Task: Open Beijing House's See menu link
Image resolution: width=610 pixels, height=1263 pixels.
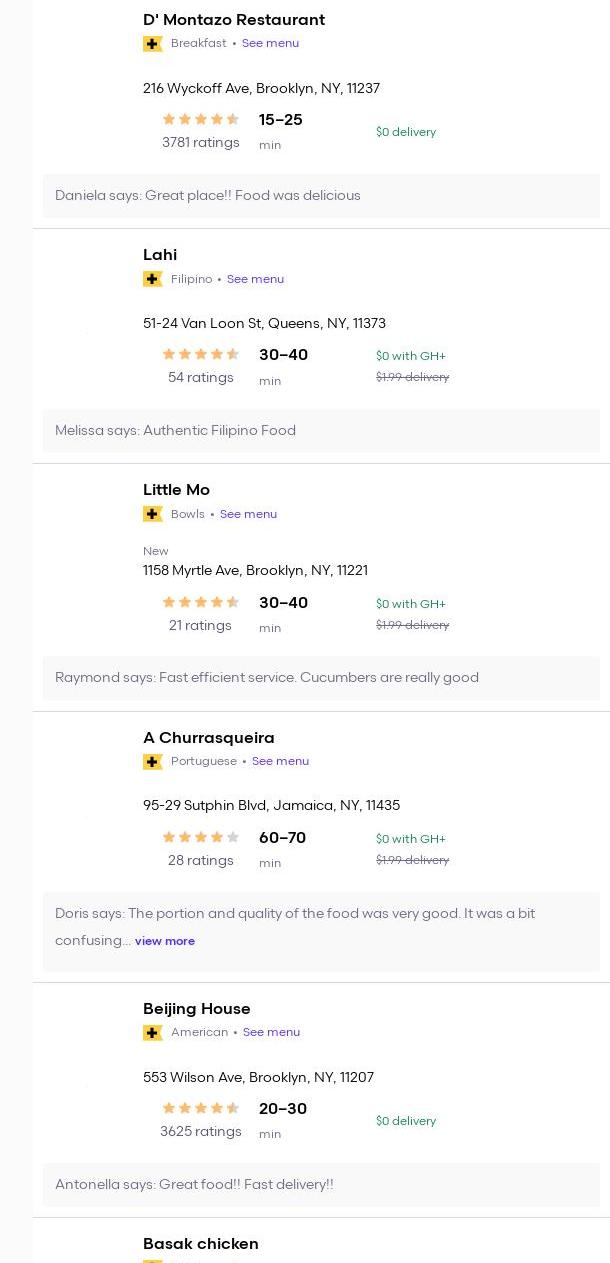Action: click(271, 1032)
